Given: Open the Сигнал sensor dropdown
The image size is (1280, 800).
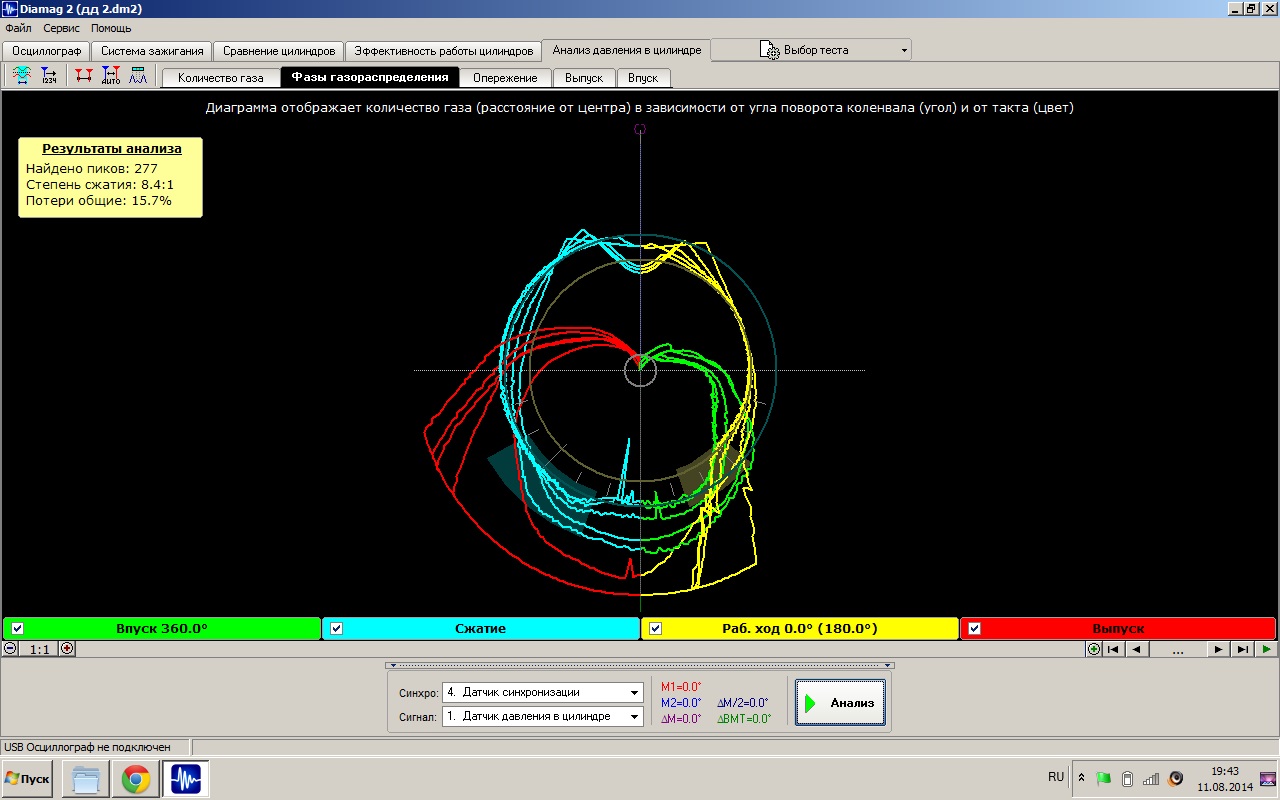Looking at the screenshot, I should coord(635,716).
